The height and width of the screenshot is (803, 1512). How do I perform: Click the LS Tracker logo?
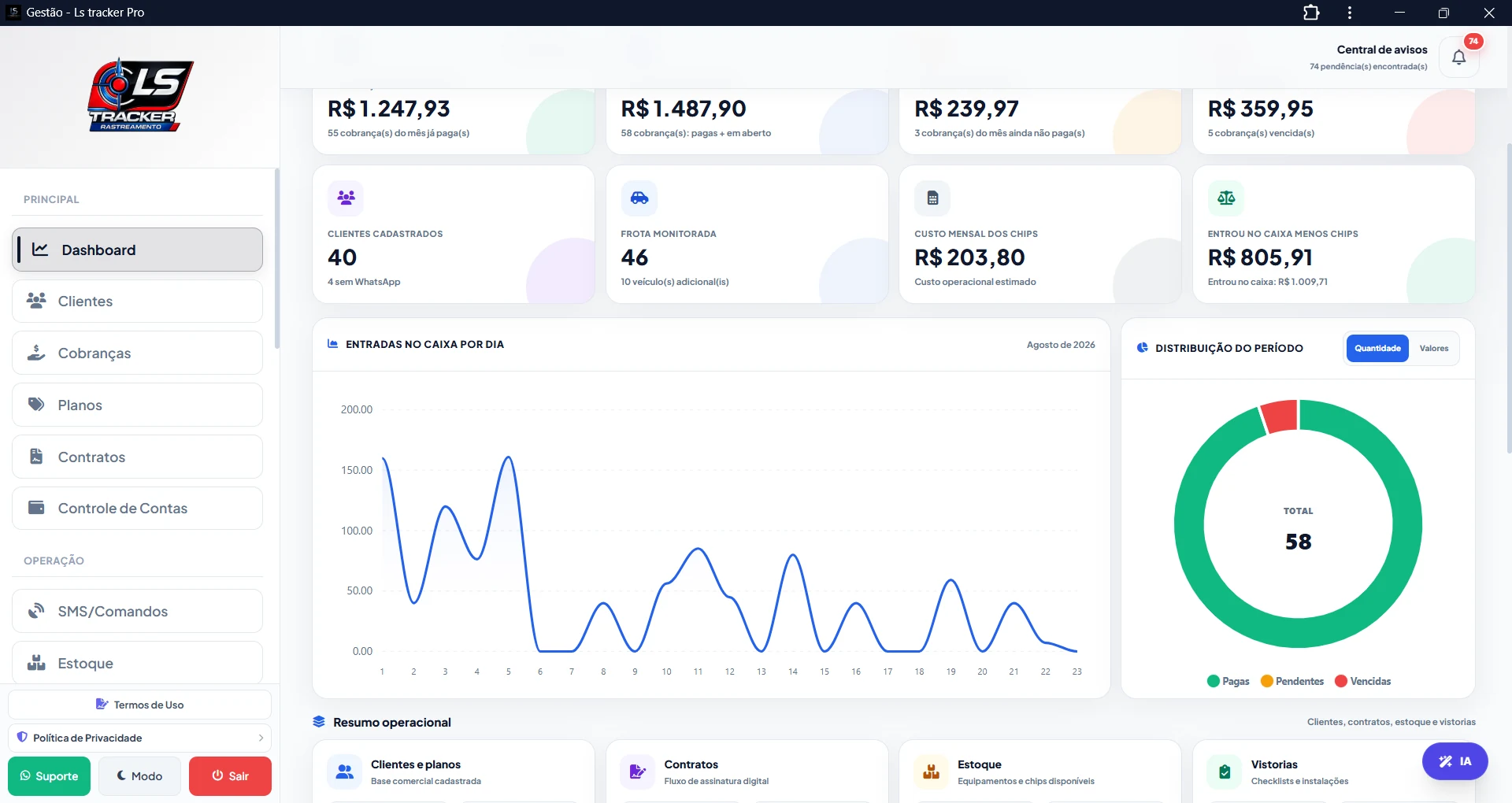(x=140, y=94)
